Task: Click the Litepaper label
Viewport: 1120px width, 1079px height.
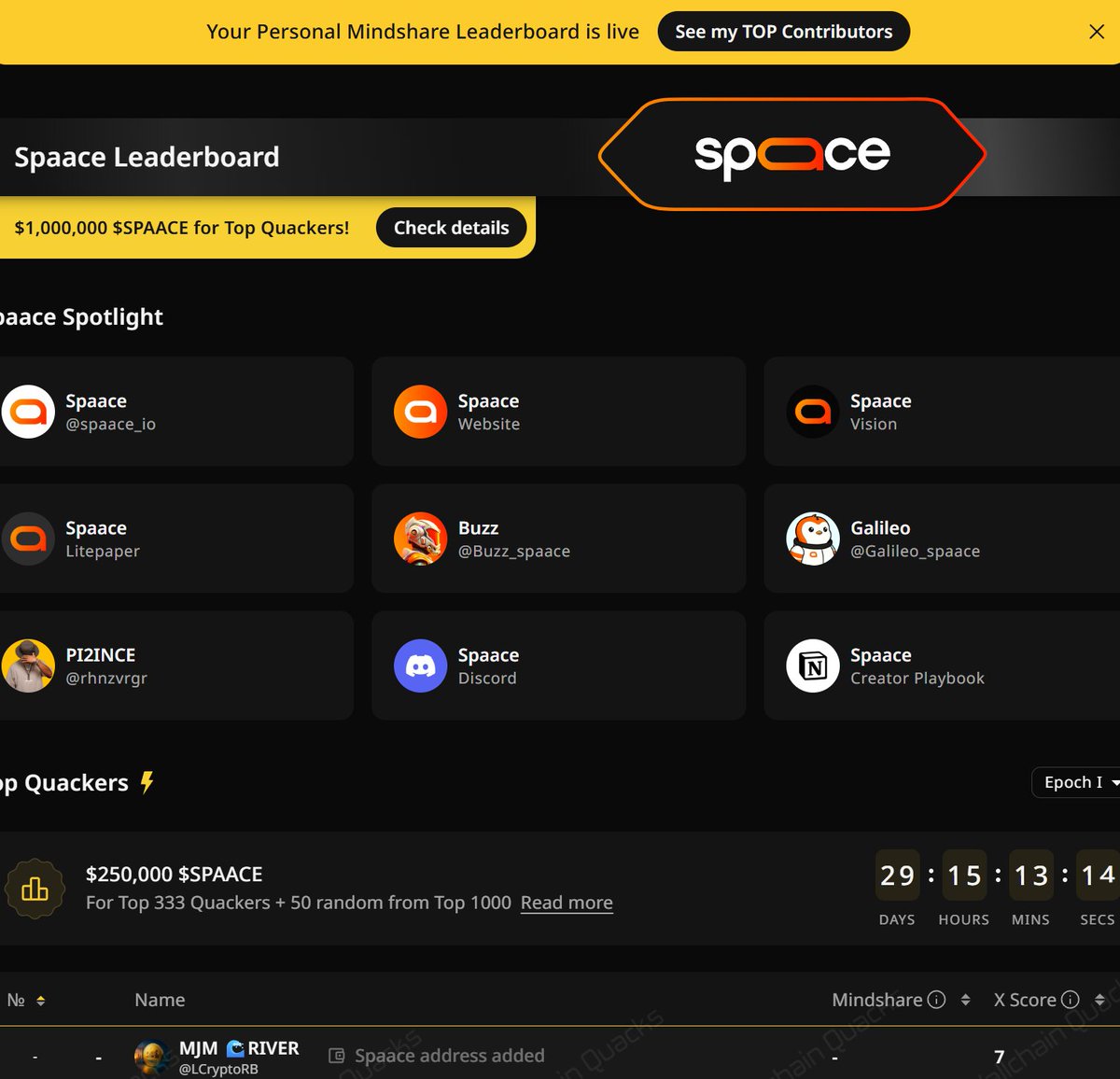Action: (103, 551)
